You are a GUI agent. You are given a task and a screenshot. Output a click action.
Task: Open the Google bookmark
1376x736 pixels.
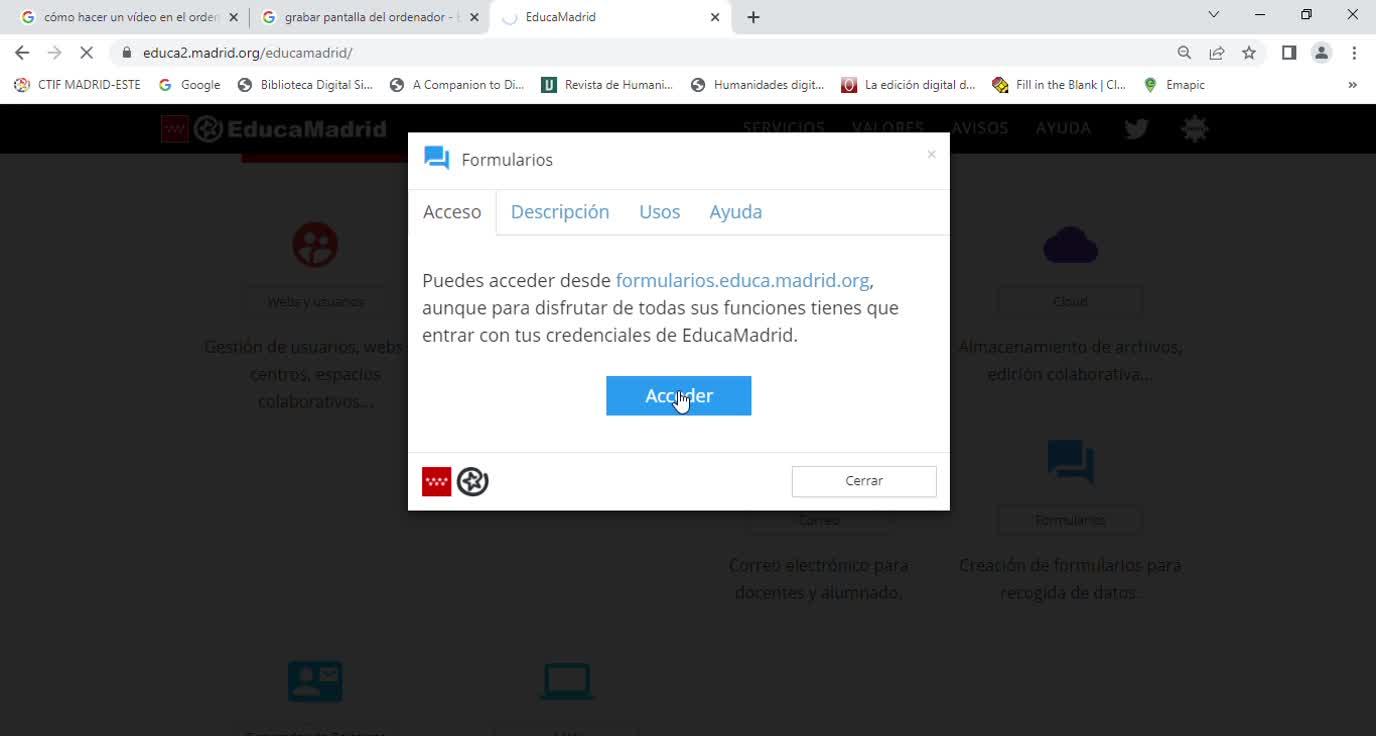tap(189, 85)
